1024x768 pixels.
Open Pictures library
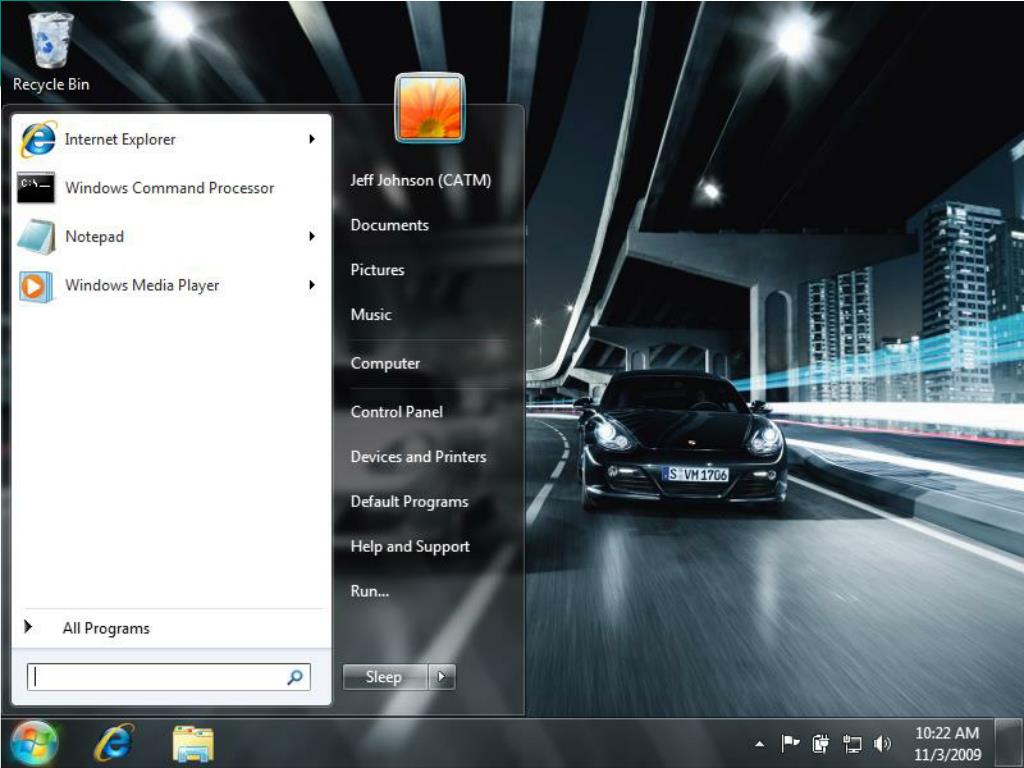point(377,270)
